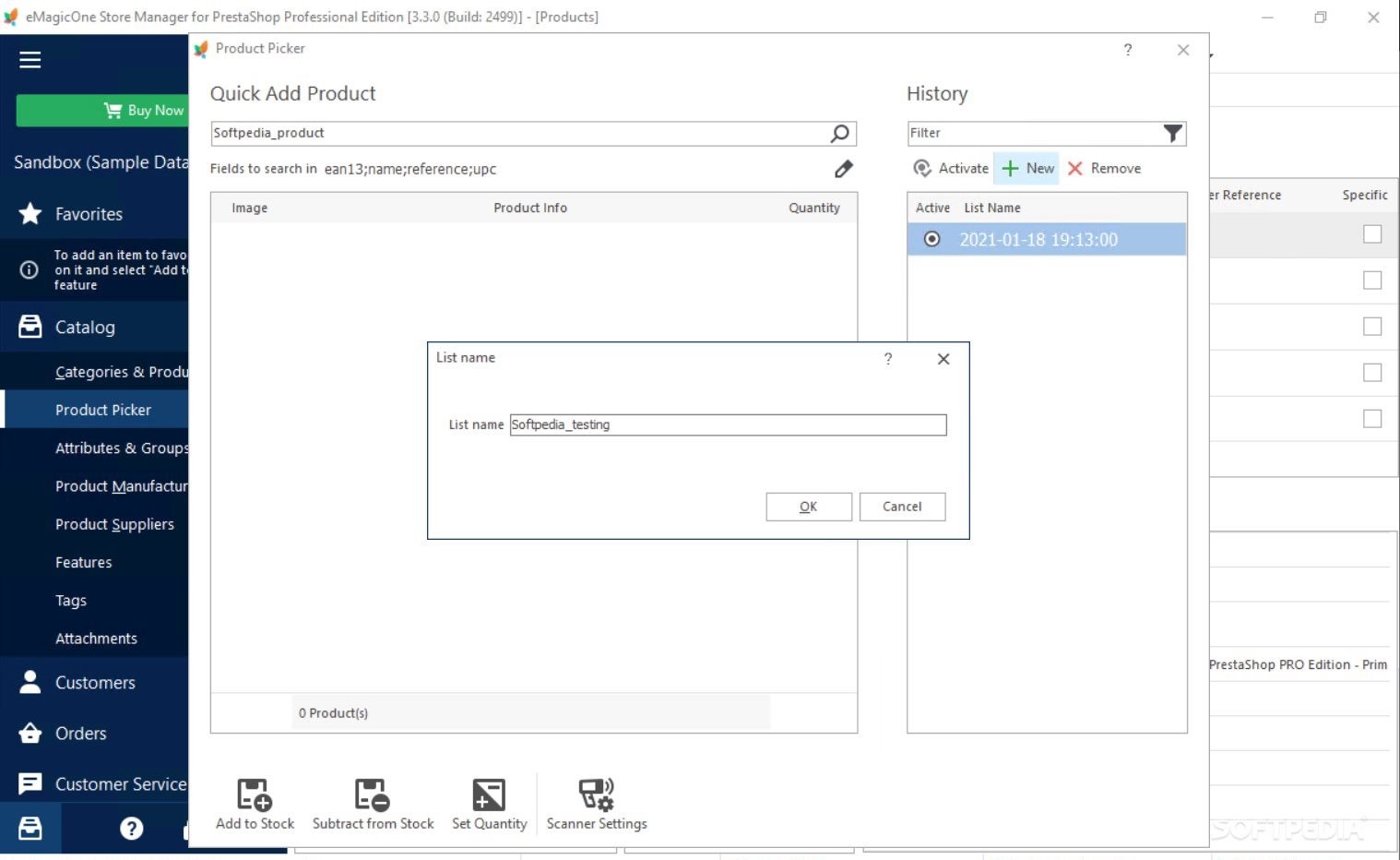Open the Catalog section
1400x860 pixels.
tap(94, 328)
